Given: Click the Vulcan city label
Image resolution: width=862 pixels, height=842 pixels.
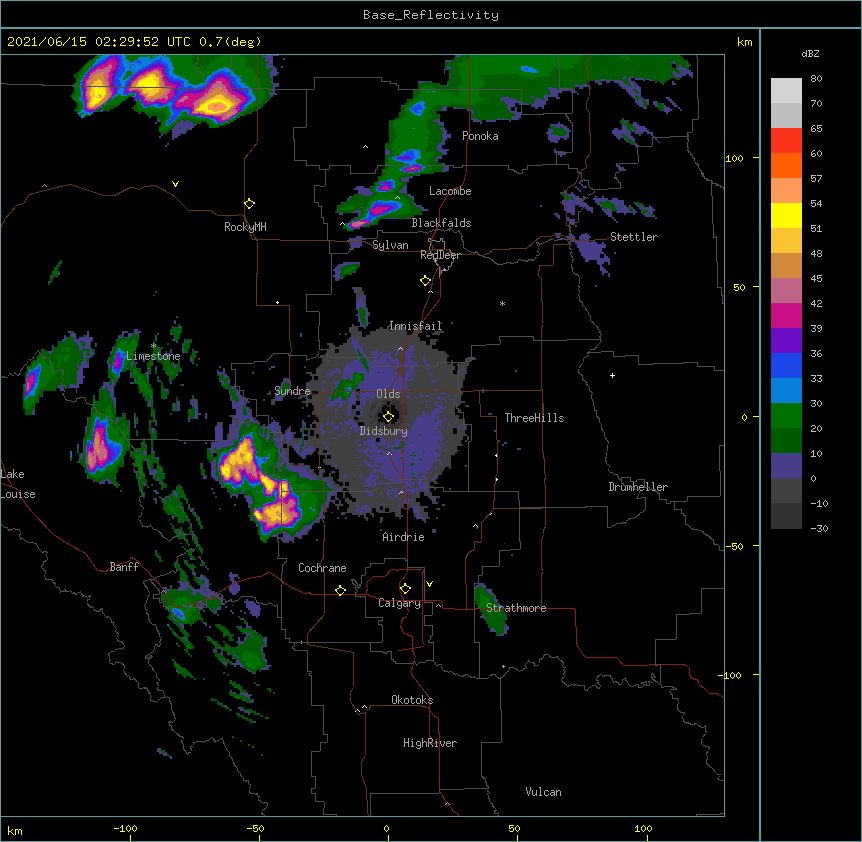Looking at the screenshot, I should pos(543,791).
